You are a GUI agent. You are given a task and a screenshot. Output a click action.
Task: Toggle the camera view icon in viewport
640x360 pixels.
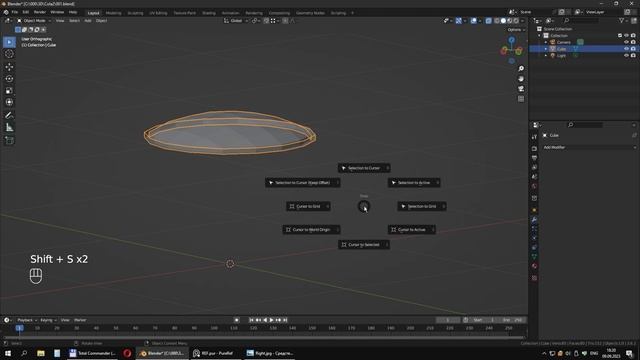521,89
